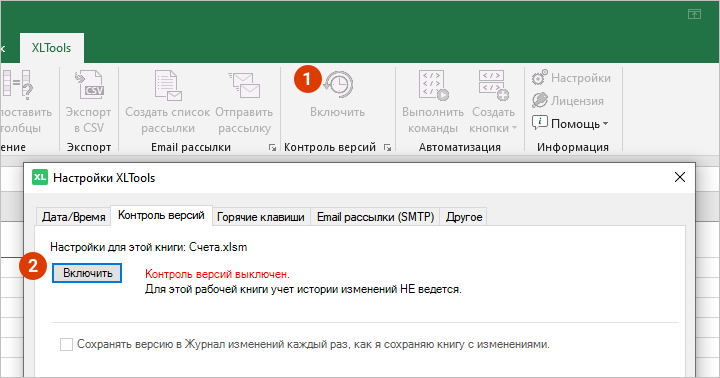720x378 pixels.
Task: Open Настройки gear in ribbon
Action: click(571, 78)
